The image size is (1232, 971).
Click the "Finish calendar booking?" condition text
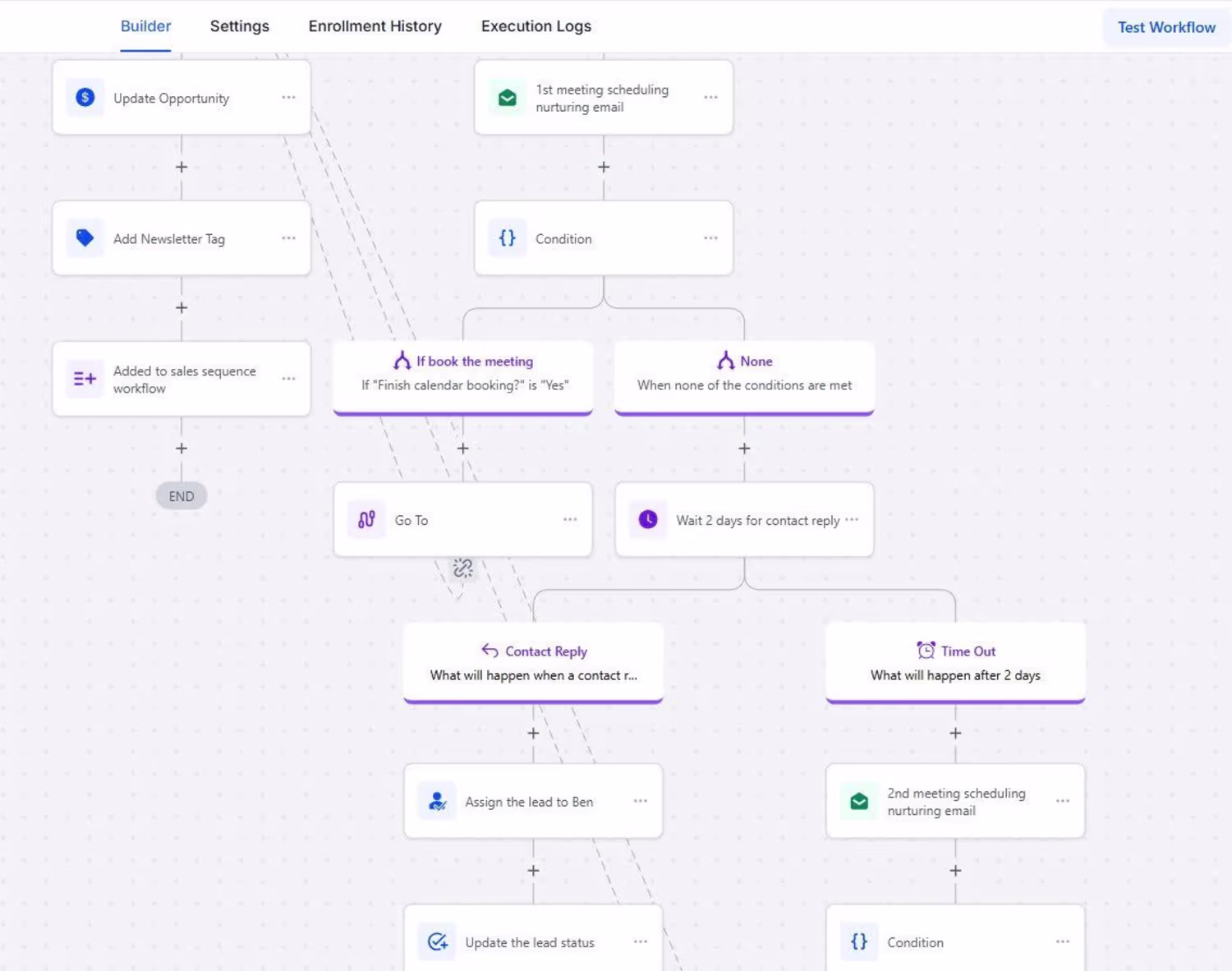point(465,385)
